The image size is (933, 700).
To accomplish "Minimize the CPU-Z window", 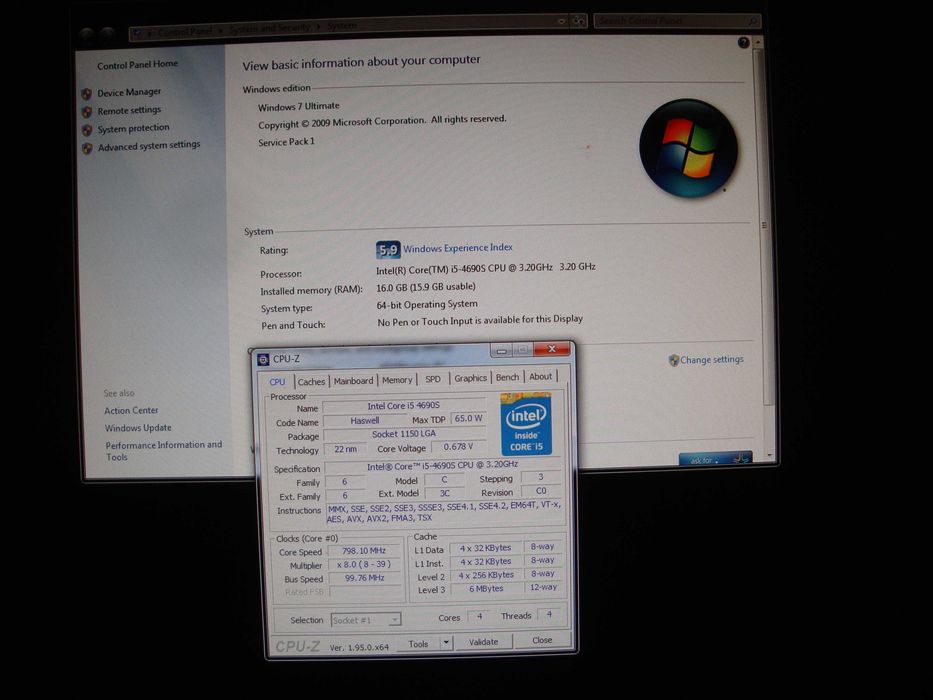I will click(x=502, y=350).
